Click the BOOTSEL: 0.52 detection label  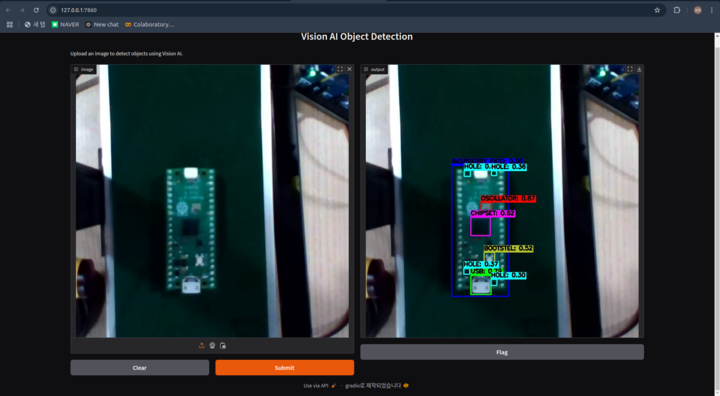508,248
